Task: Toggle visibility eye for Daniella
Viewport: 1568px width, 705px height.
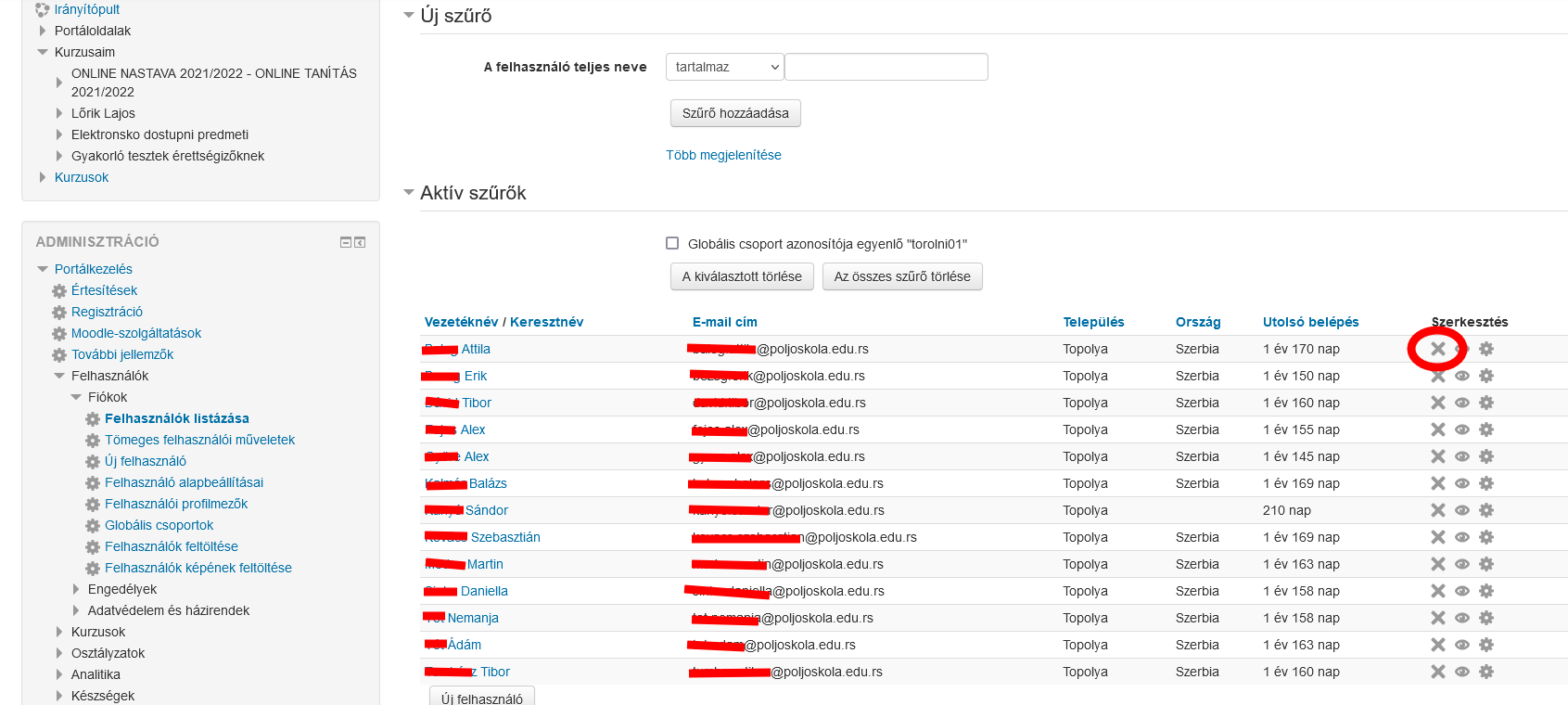Action: tap(1462, 591)
